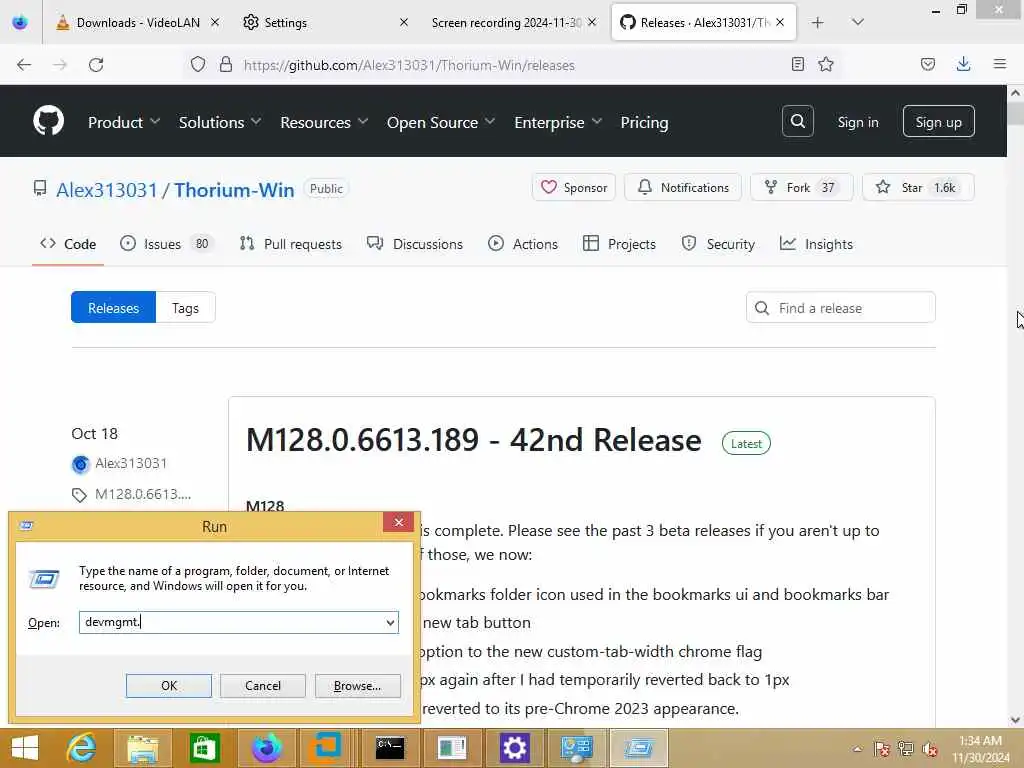Open GitHub search magnifier button
Viewport: 1024px width, 768px height.
pos(797,121)
